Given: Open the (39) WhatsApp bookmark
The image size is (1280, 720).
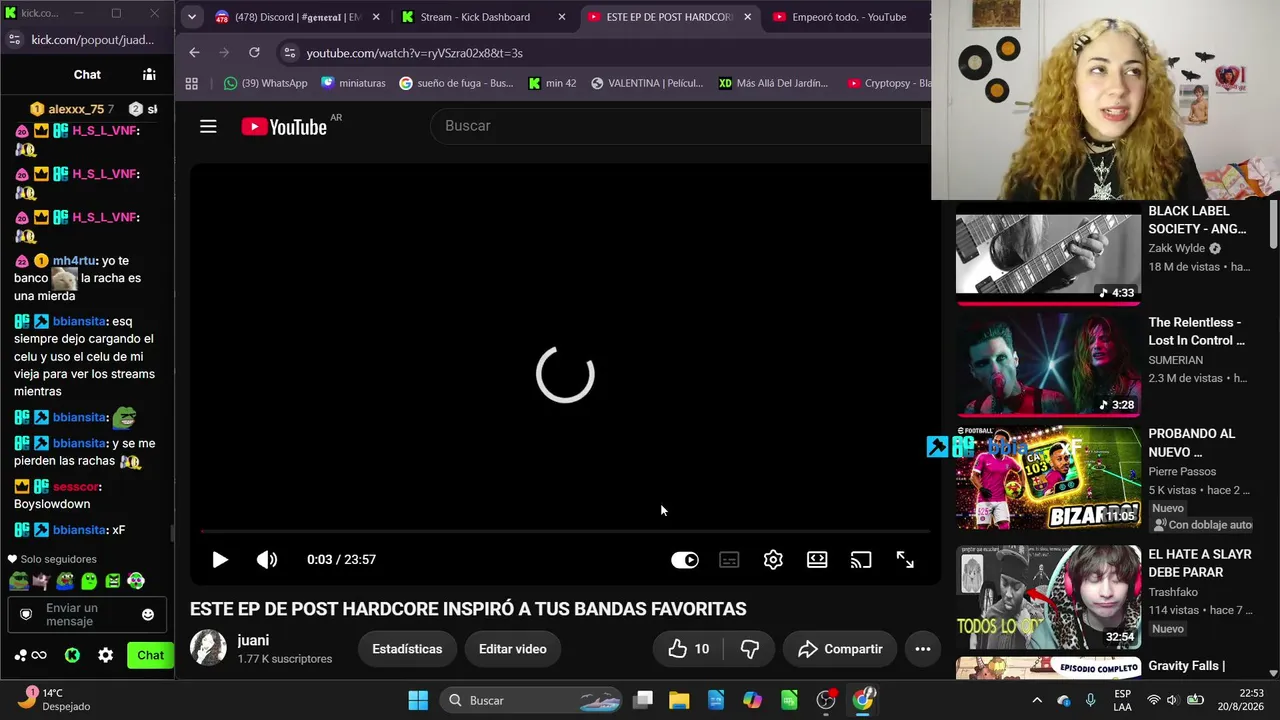Looking at the screenshot, I should pyautogui.click(x=266, y=84).
